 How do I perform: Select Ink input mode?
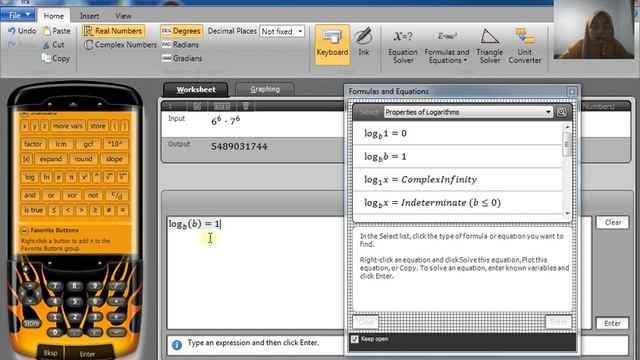point(363,41)
